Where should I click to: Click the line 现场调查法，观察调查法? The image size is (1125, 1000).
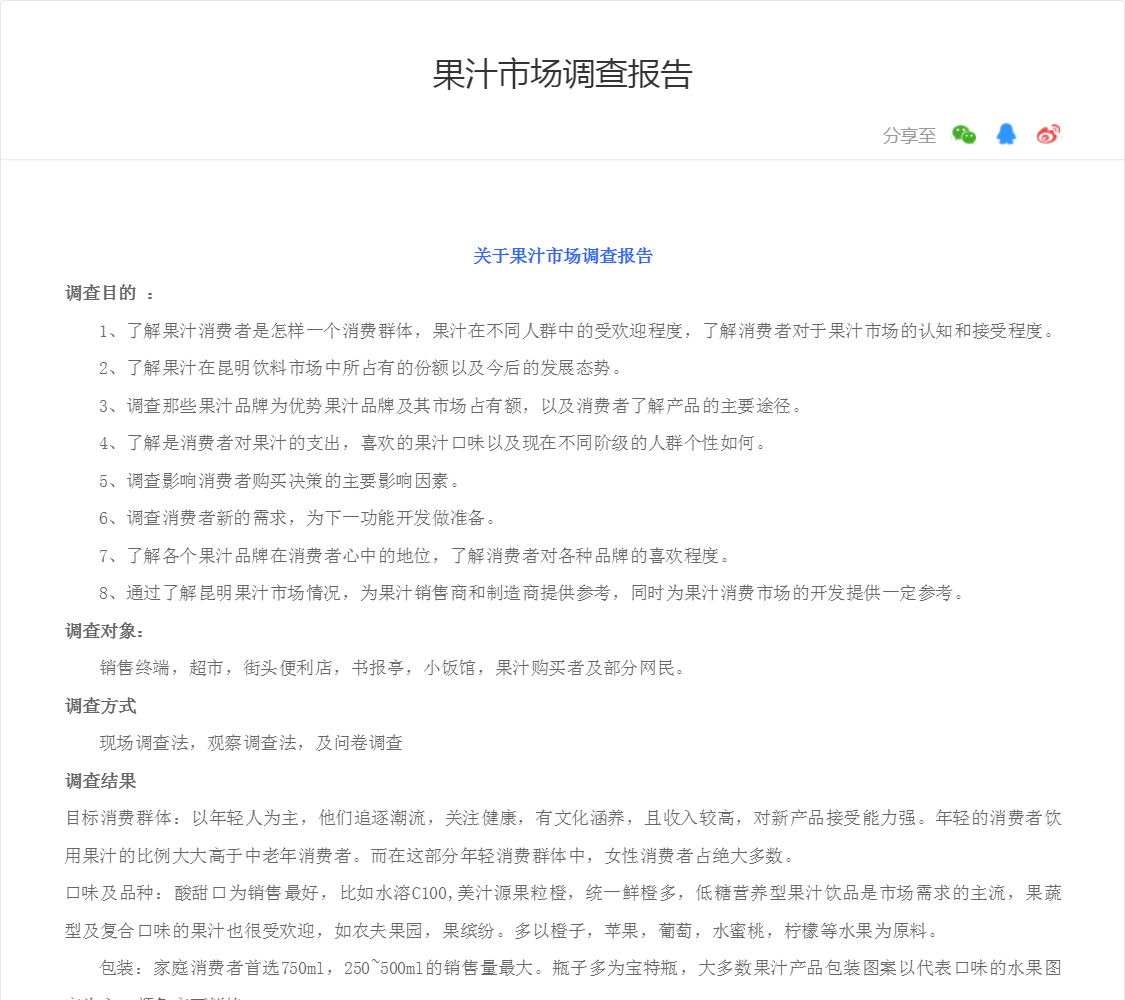(x=251, y=743)
